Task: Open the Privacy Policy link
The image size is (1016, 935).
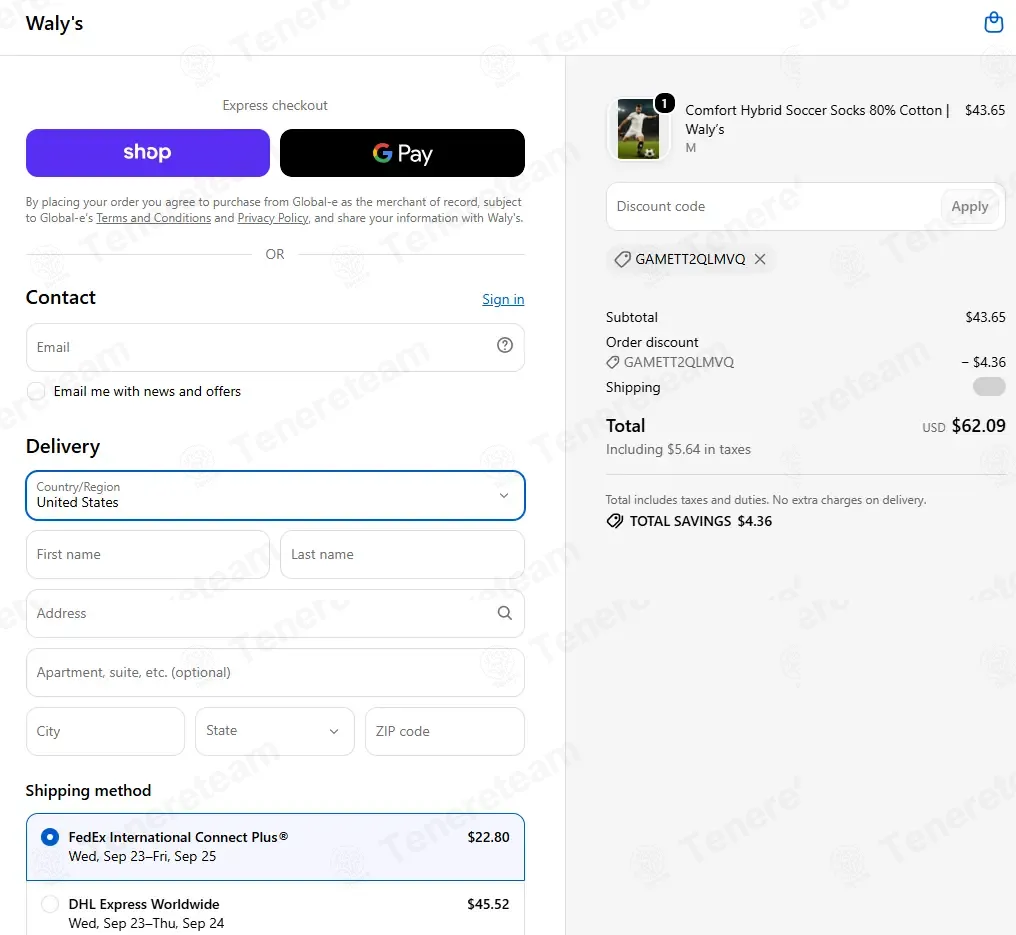Action: [273, 218]
